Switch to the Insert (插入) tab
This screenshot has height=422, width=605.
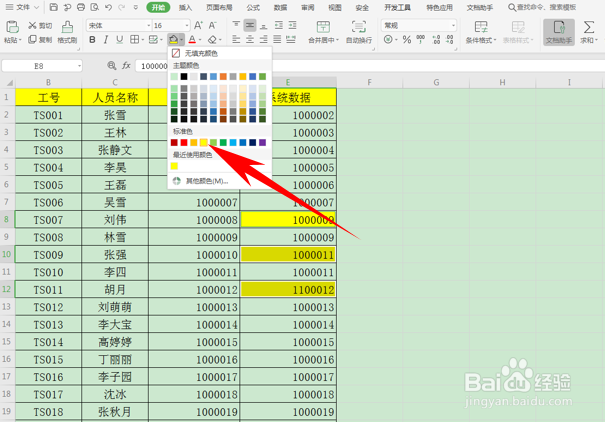click(186, 7)
